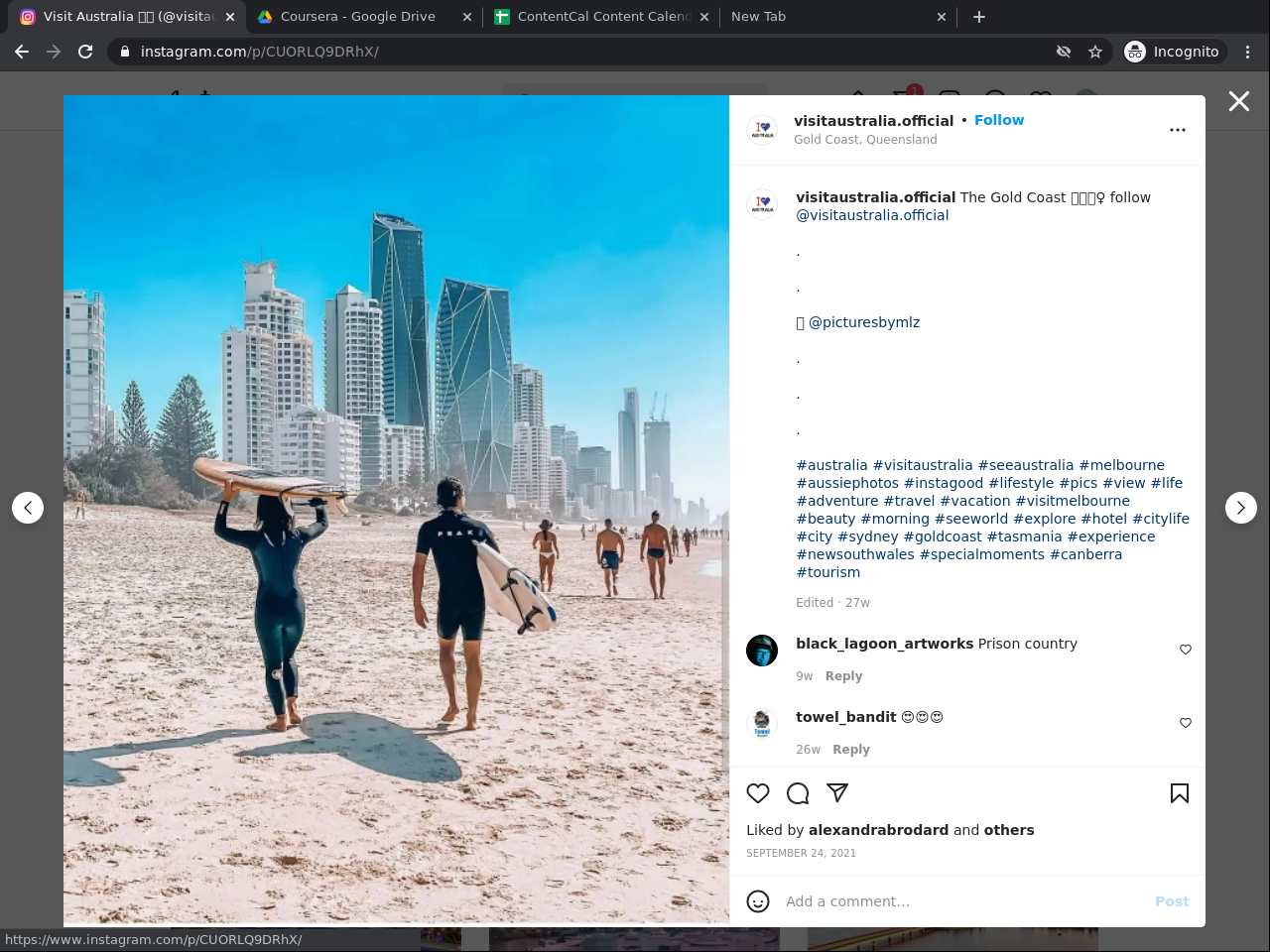Open the black_lagoon_artworks username link

point(884,644)
